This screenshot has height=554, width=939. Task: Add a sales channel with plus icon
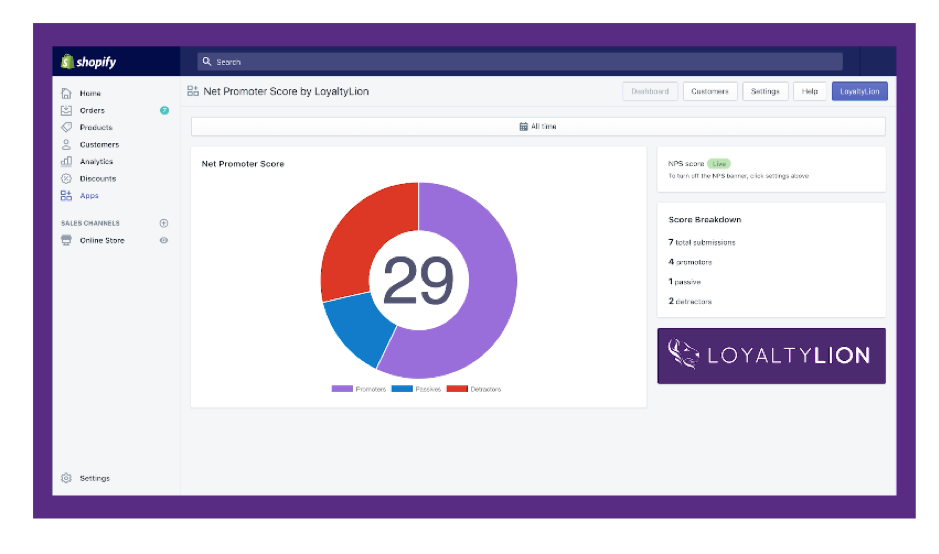click(x=163, y=223)
